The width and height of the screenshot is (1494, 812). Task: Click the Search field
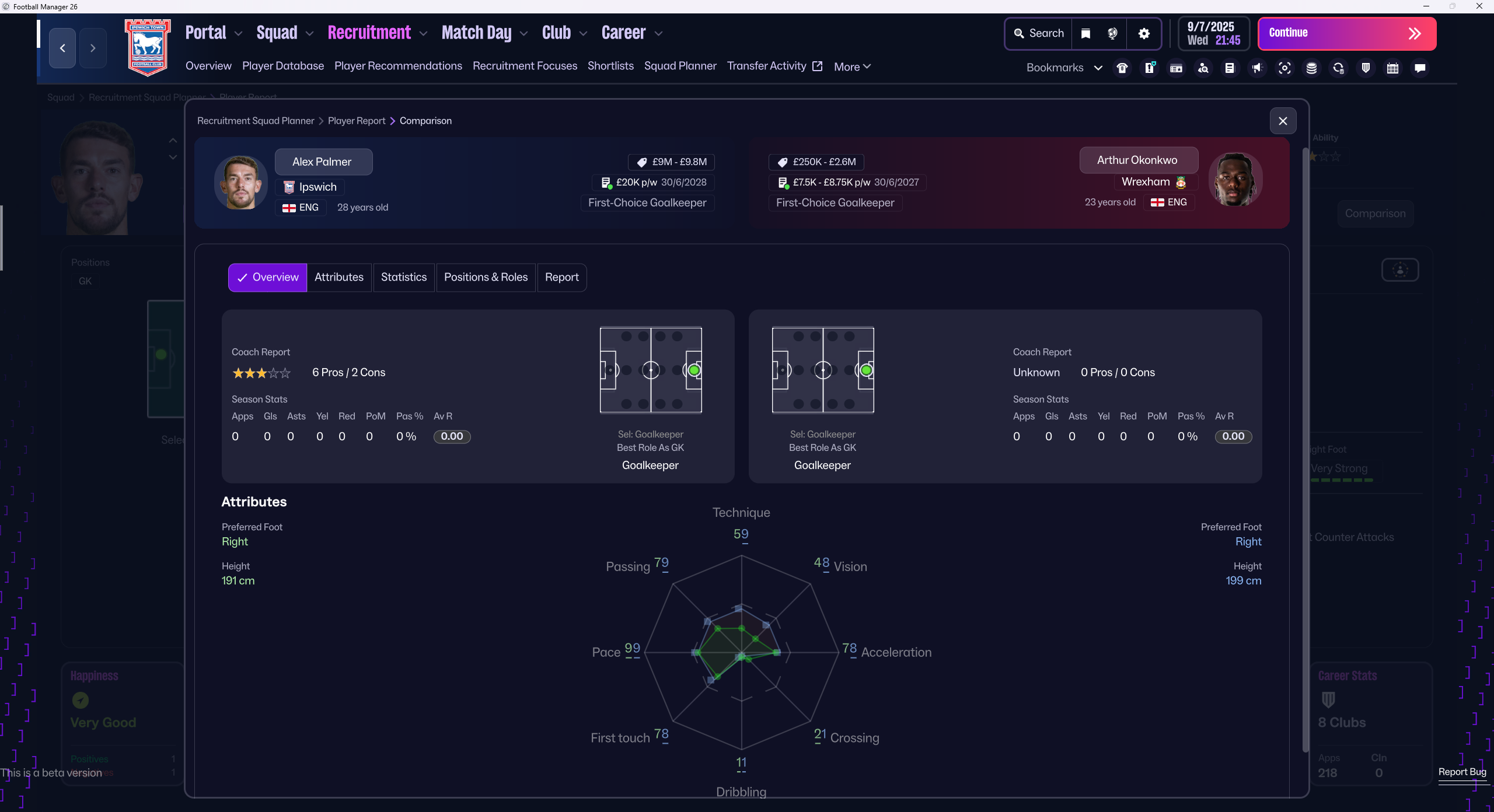point(1039,33)
